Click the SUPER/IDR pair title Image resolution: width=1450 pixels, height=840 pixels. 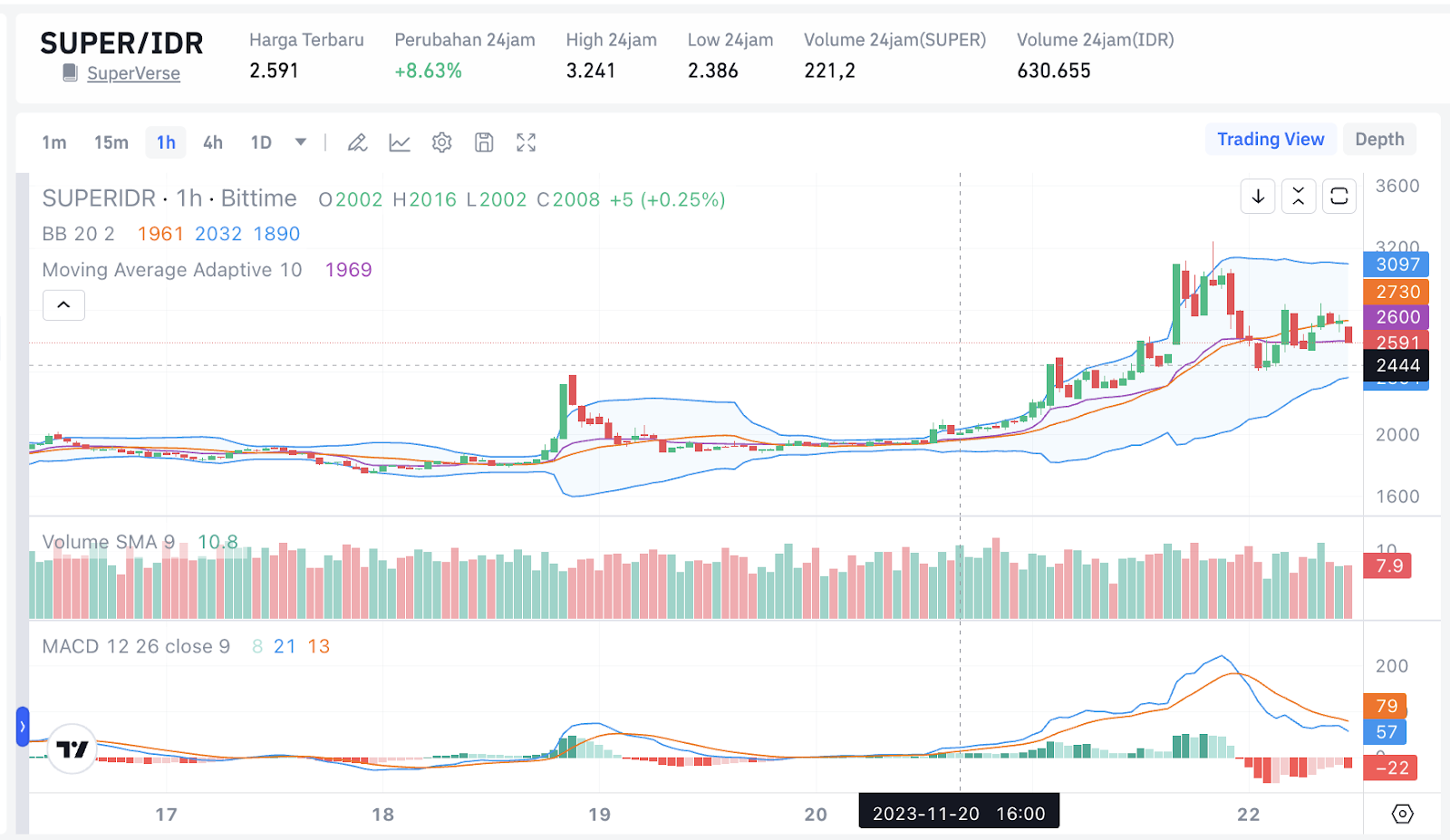pyautogui.click(x=121, y=43)
